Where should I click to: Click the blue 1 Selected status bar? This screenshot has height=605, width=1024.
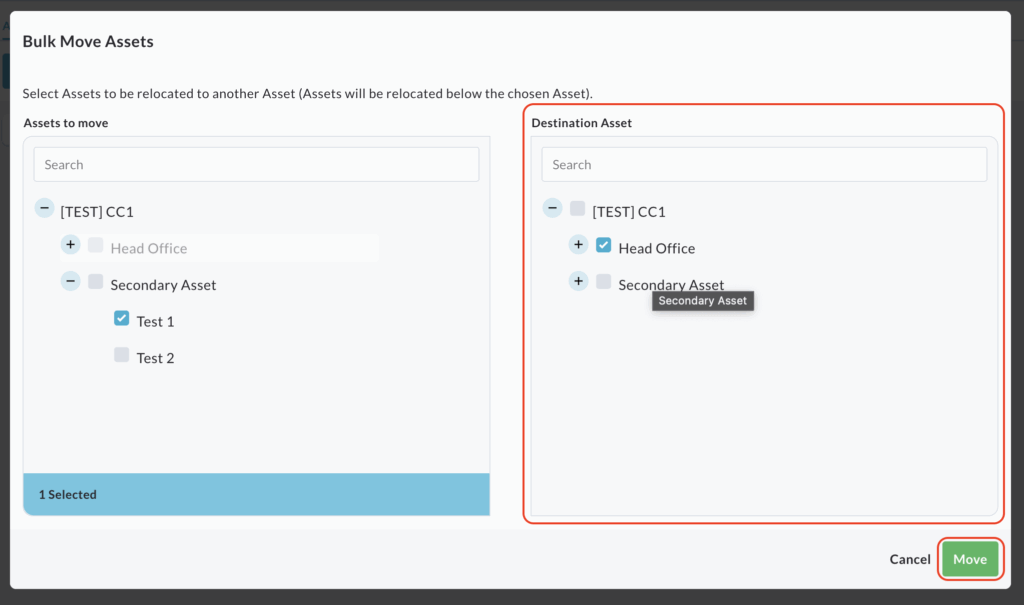tap(256, 494)
